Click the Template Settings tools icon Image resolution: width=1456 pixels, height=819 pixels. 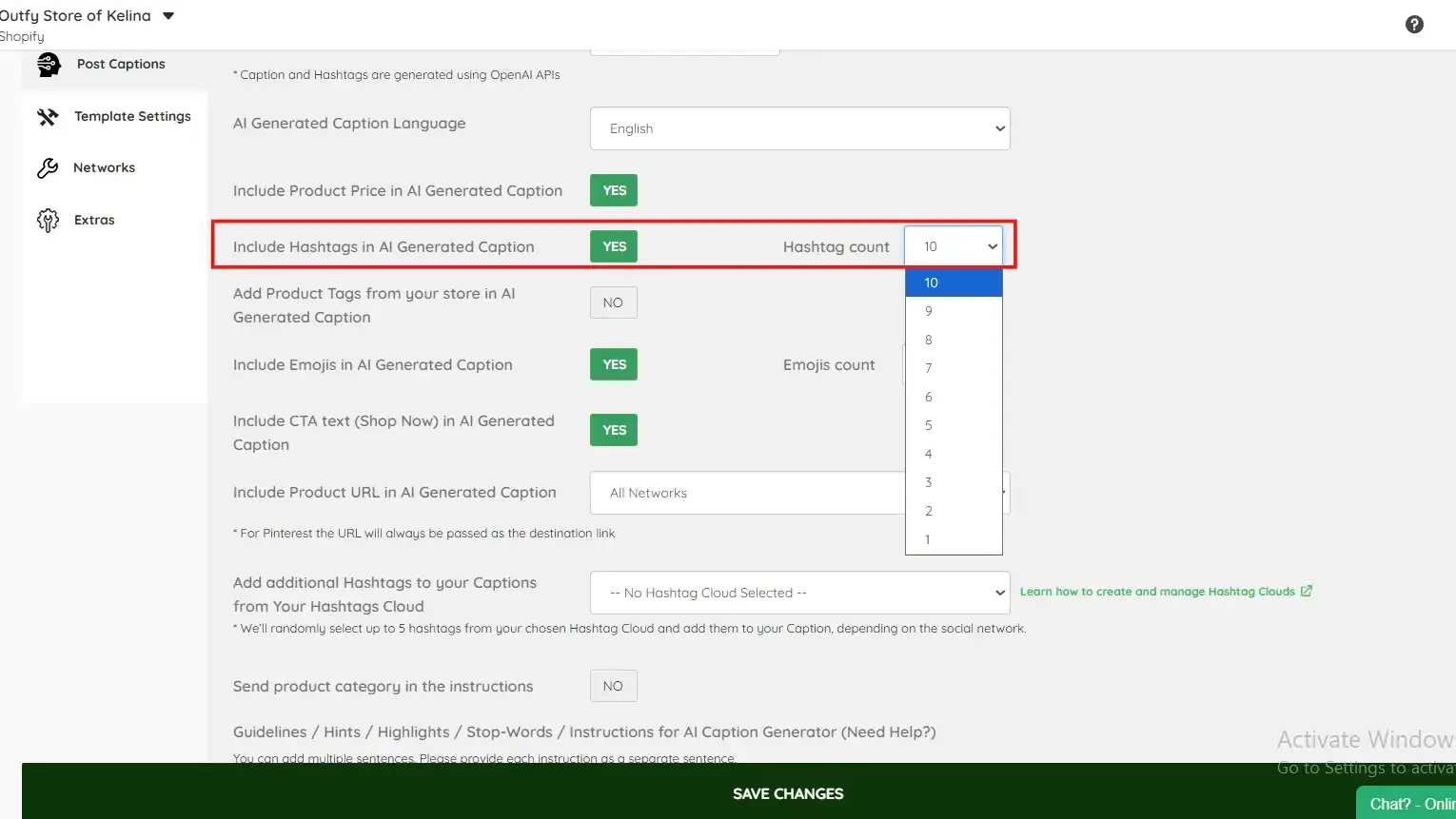pos(48,117)
